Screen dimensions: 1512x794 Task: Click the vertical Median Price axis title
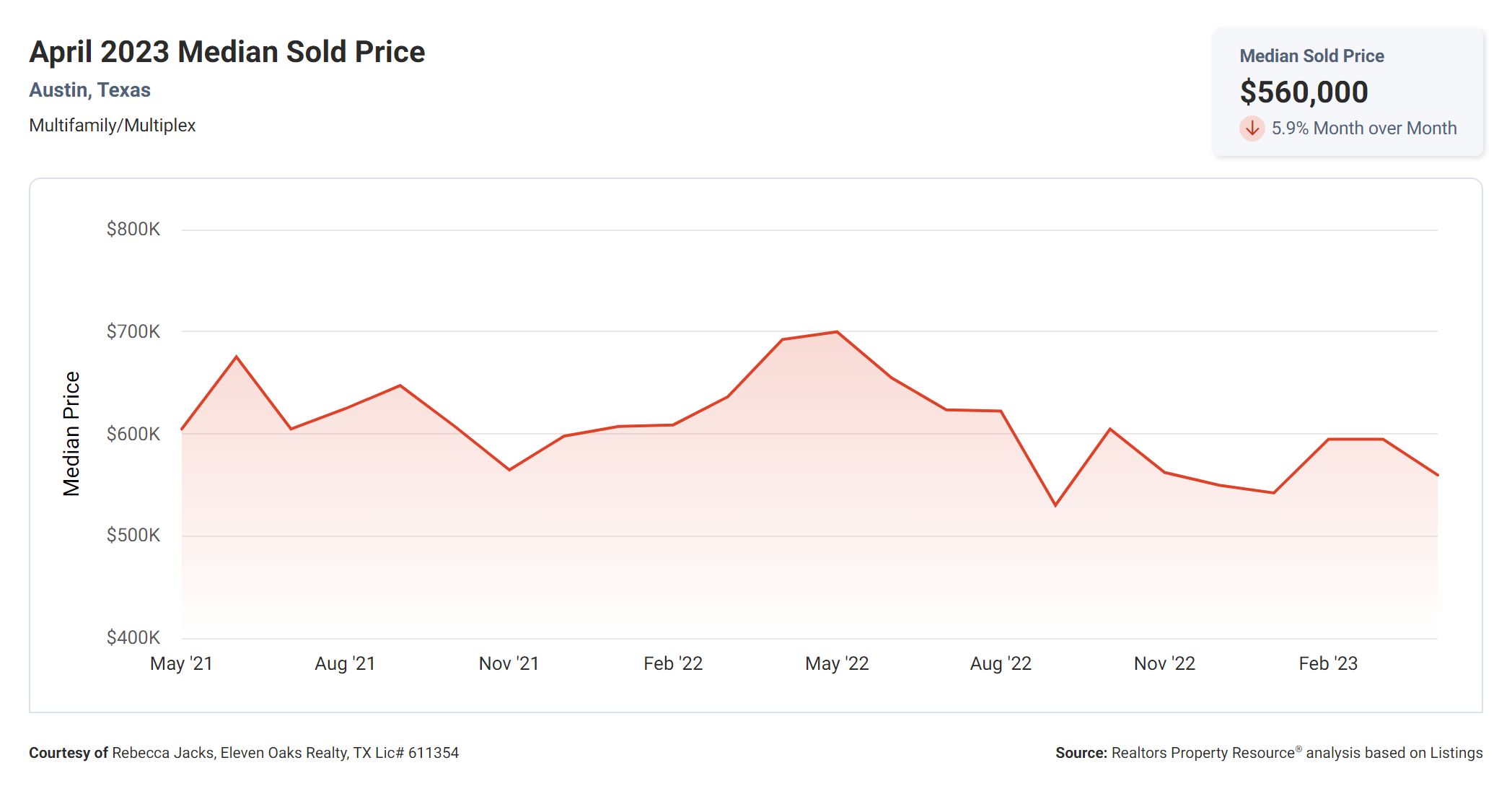pyautogui.click(x=71, y=434)
